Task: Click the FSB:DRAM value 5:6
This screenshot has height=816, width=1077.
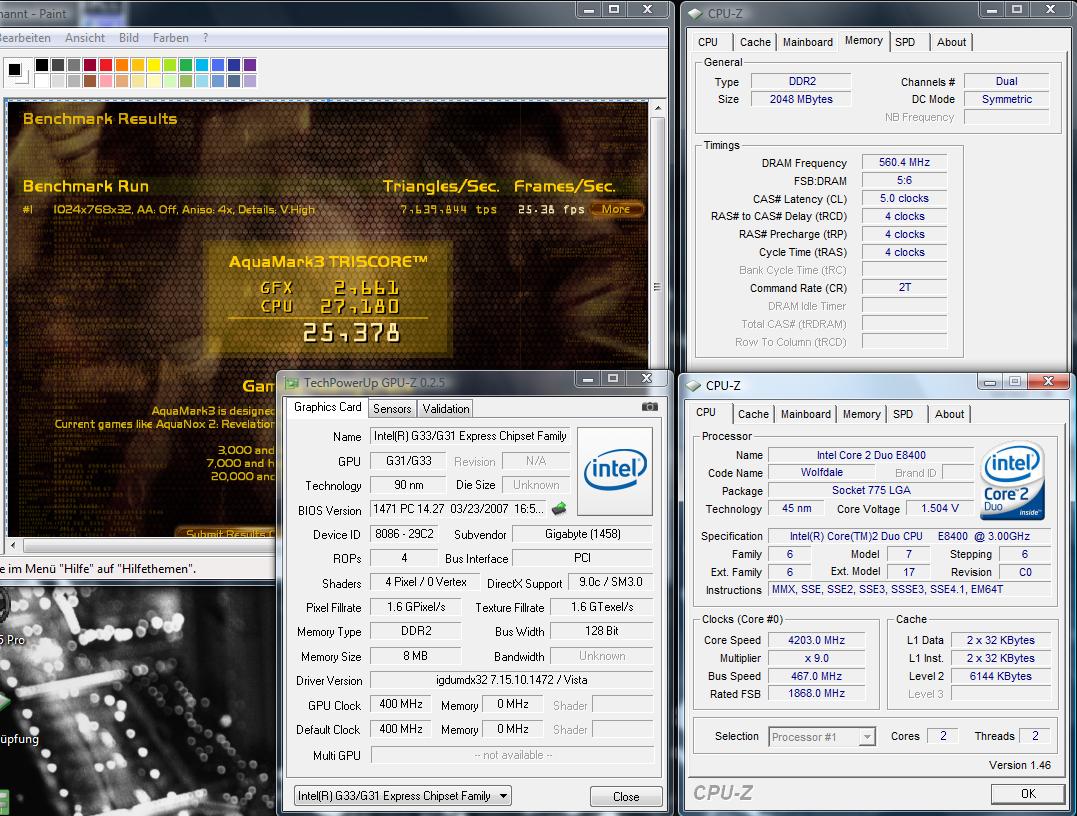Action: coord(904,180)
